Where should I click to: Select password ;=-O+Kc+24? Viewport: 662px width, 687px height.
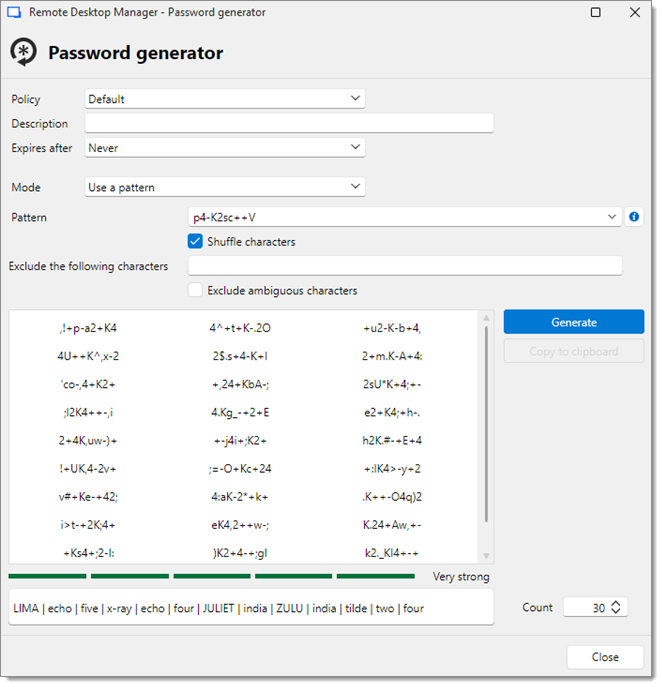[x=241, y=471]
